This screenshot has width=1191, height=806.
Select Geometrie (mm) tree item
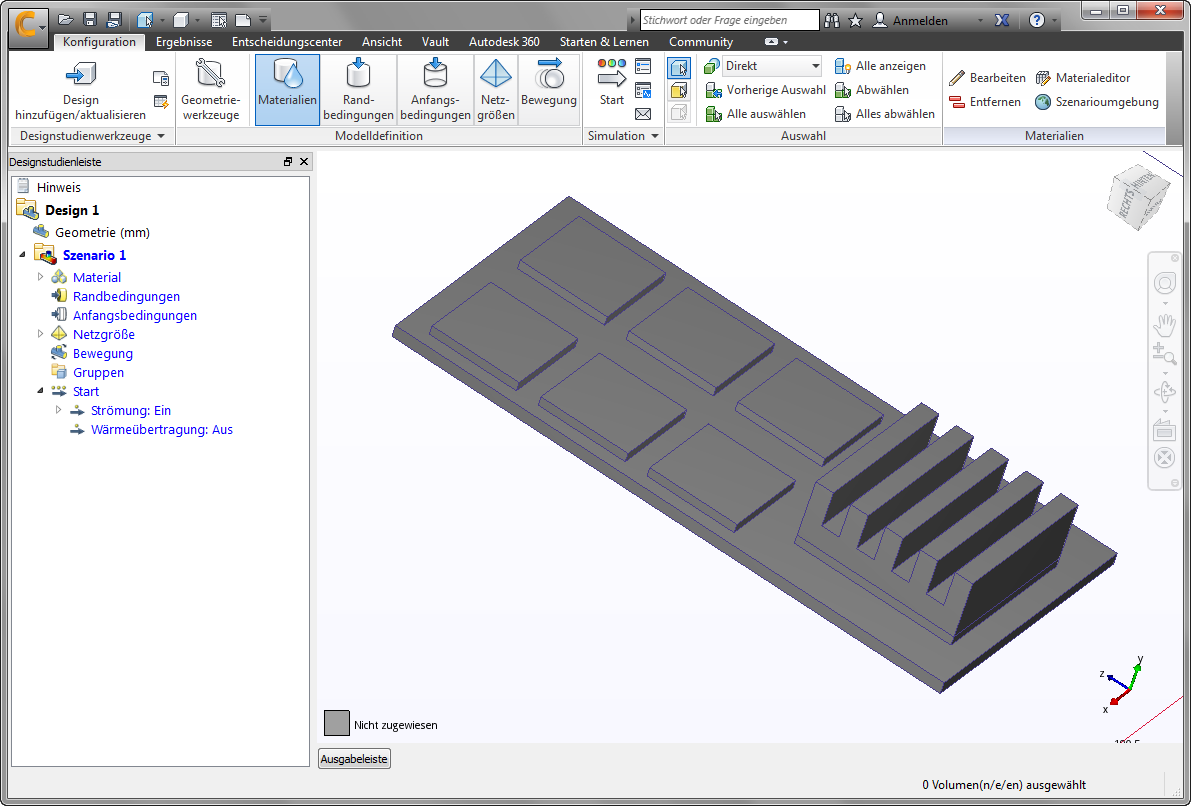pyautogui.click(x=102, y=232)
